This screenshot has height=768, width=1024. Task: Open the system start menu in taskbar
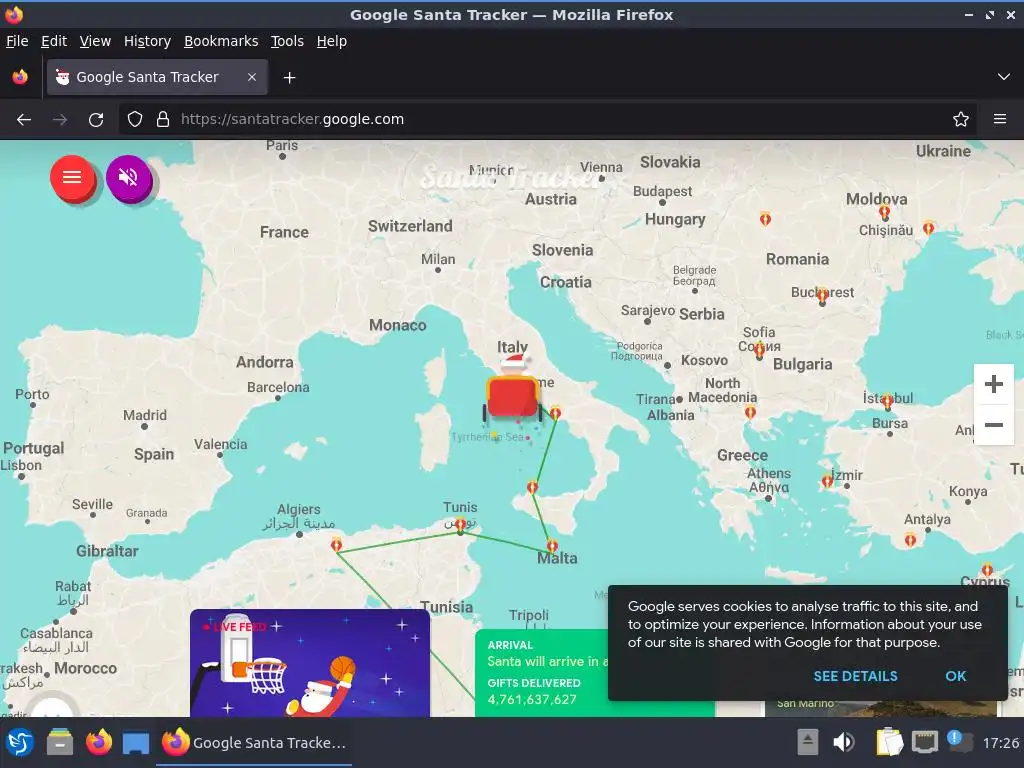pyautogui.click(x=20, y=743)
